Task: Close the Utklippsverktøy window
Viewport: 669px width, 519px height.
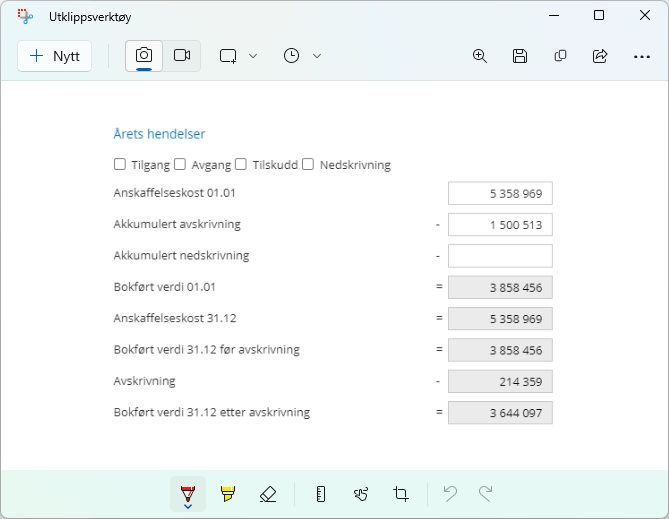Action: (x=645, y=16)
